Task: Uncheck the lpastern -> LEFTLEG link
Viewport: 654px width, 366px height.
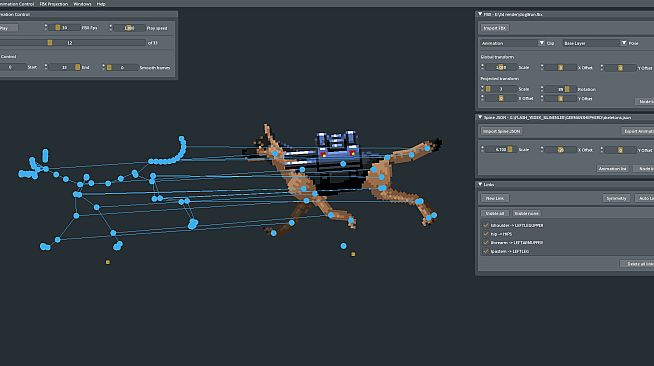Action: [486, 251]
